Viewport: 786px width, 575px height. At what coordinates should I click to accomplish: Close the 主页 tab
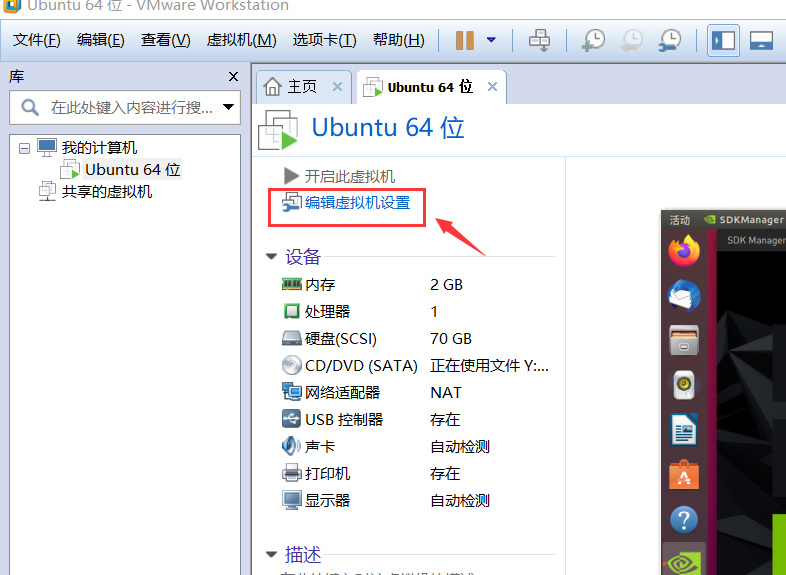pos(337,87)
